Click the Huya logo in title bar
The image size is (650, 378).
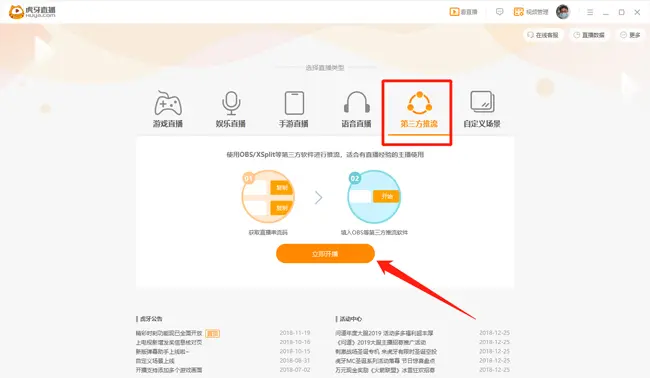(x=32, y=12)
